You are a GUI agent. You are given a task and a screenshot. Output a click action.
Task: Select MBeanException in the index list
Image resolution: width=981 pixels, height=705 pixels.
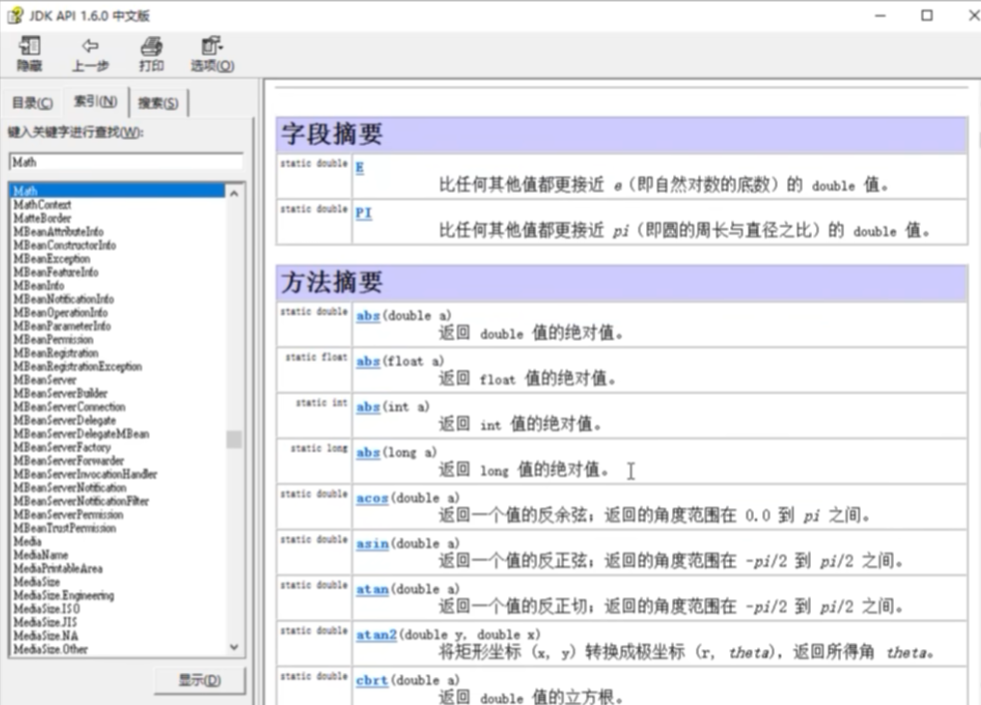click(51, 258)
